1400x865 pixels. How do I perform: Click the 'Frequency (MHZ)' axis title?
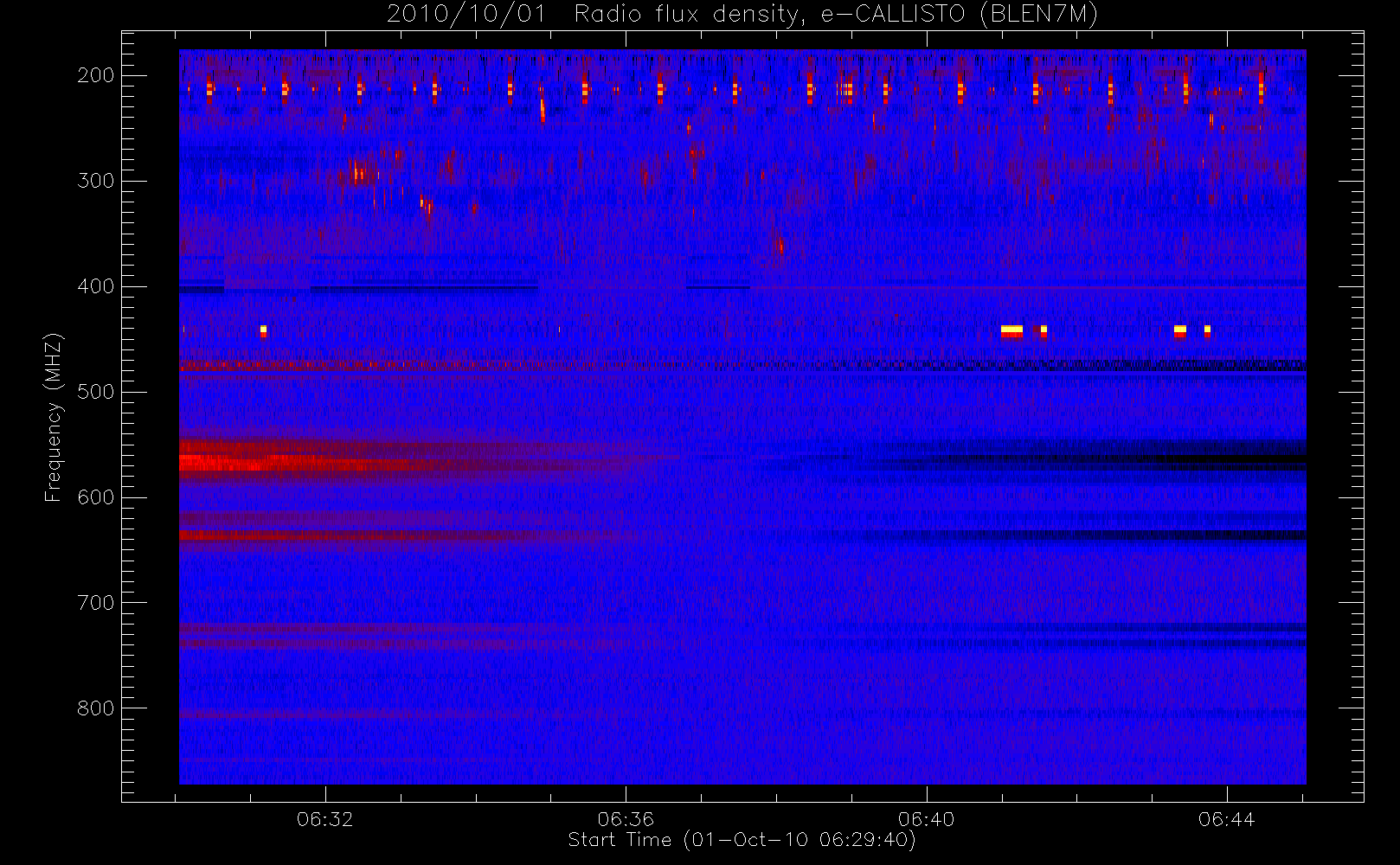coord(54,417)
